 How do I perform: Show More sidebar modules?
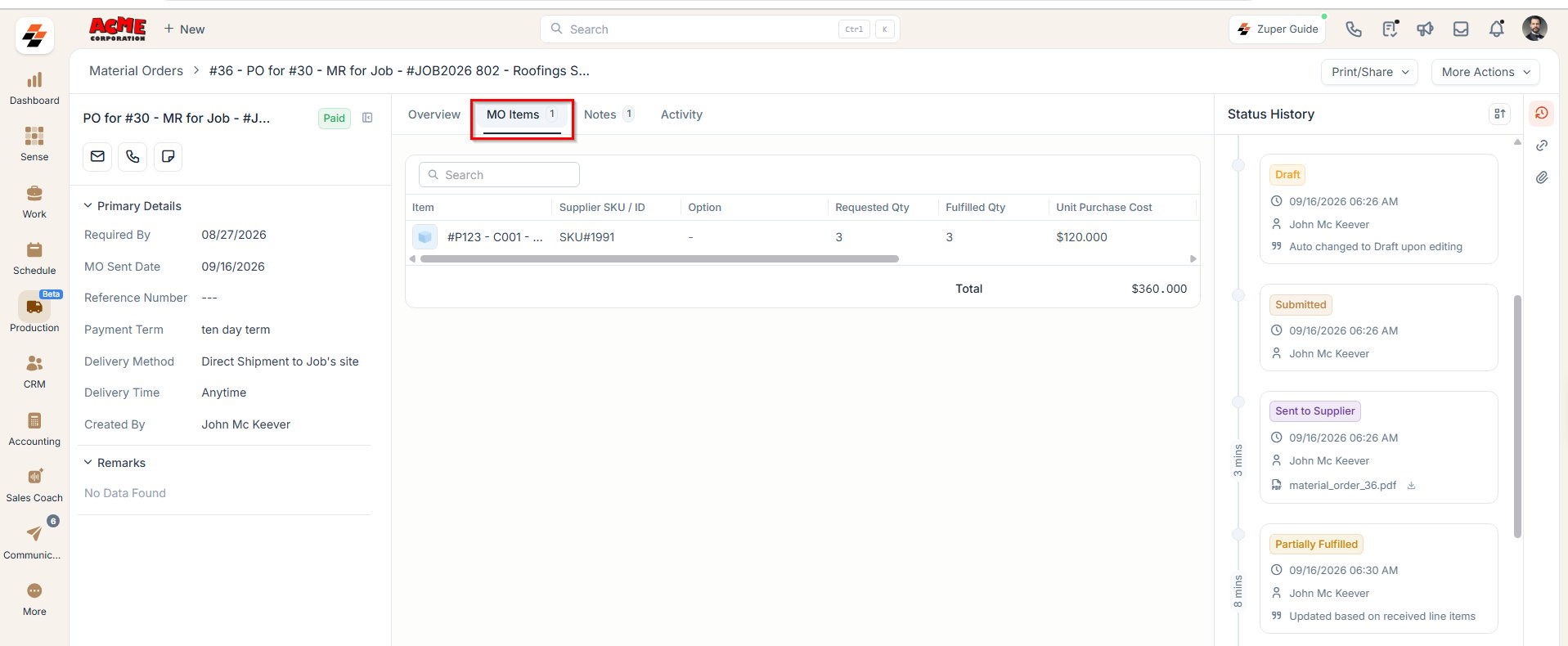(34, 591)
